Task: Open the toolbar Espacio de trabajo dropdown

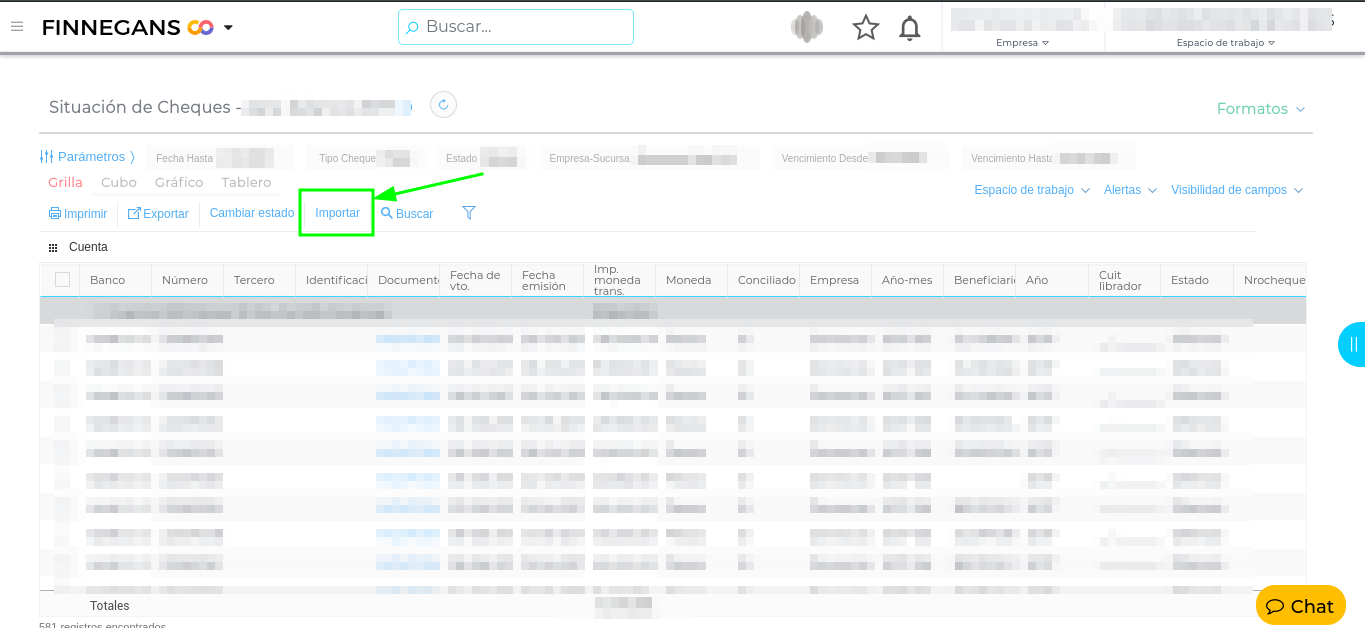Action: coord(1032,190)
